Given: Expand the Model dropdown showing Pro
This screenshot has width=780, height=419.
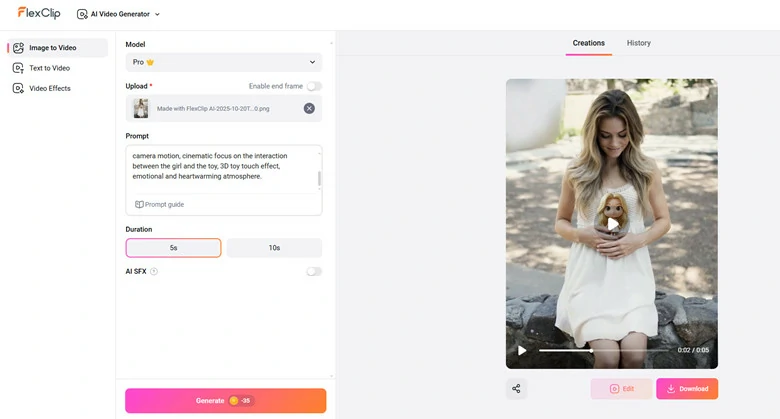Looking at the screenshot, I should (x=223, y=62).
